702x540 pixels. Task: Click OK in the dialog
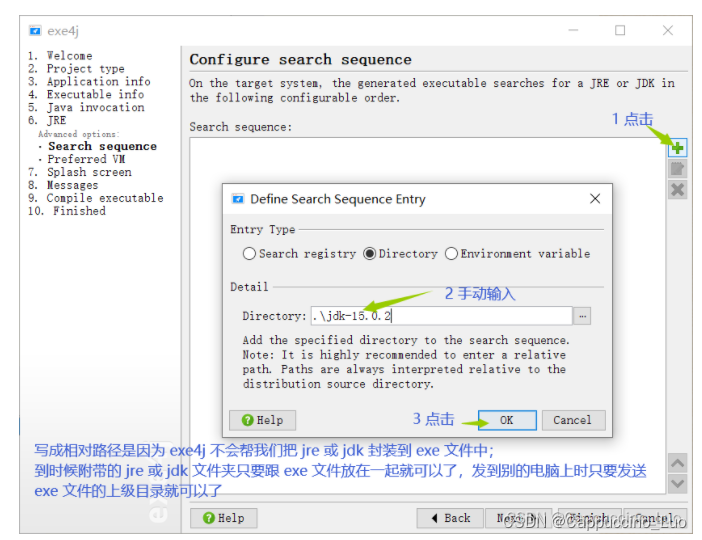507,420
